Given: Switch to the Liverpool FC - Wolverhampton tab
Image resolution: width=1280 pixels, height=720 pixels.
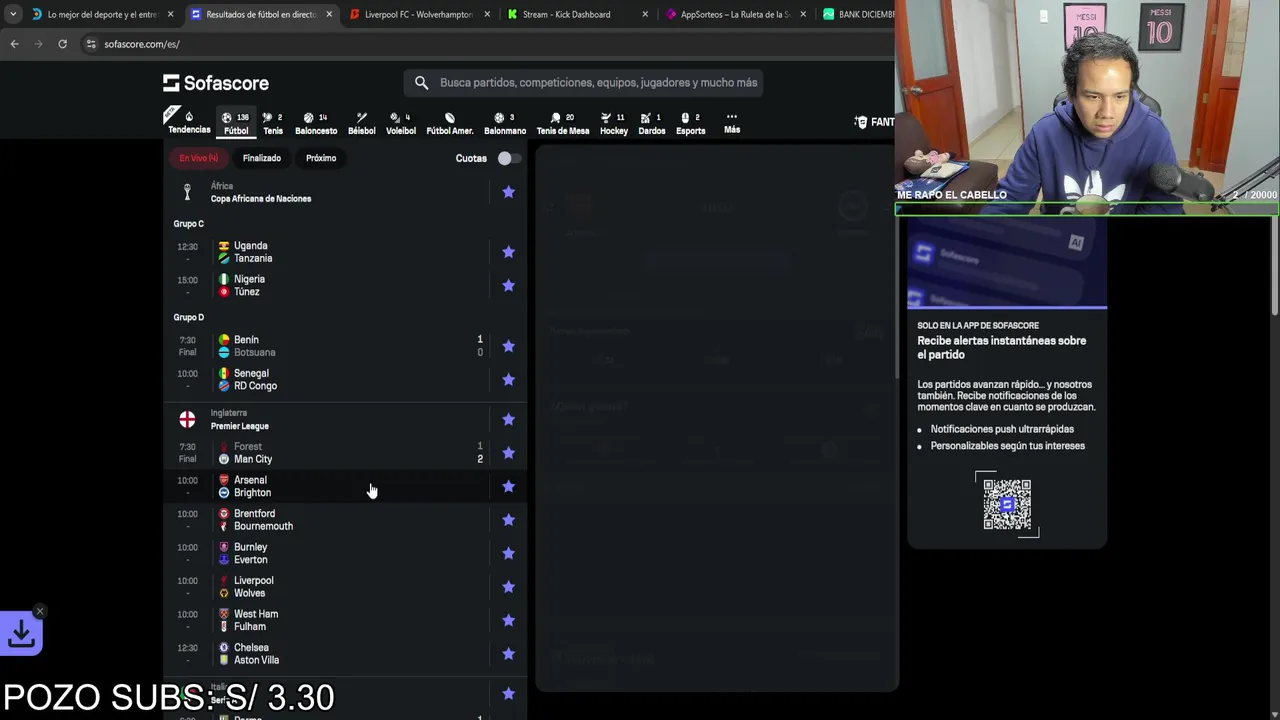Looking at the screenshot, I should (418, 15).
